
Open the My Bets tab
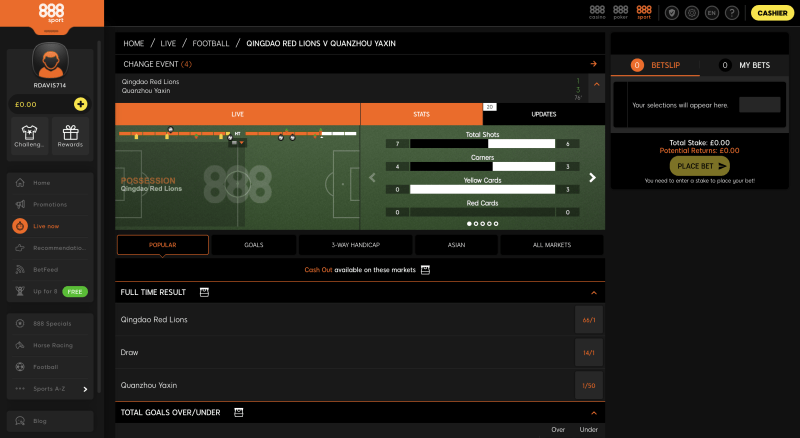point(744,65)
